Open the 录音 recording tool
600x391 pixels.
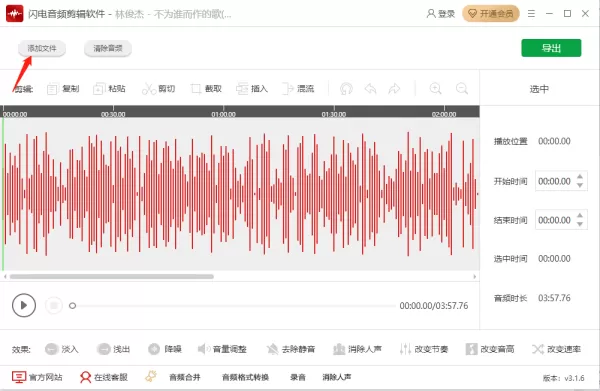pyautogui.click(x=298, y=377)
